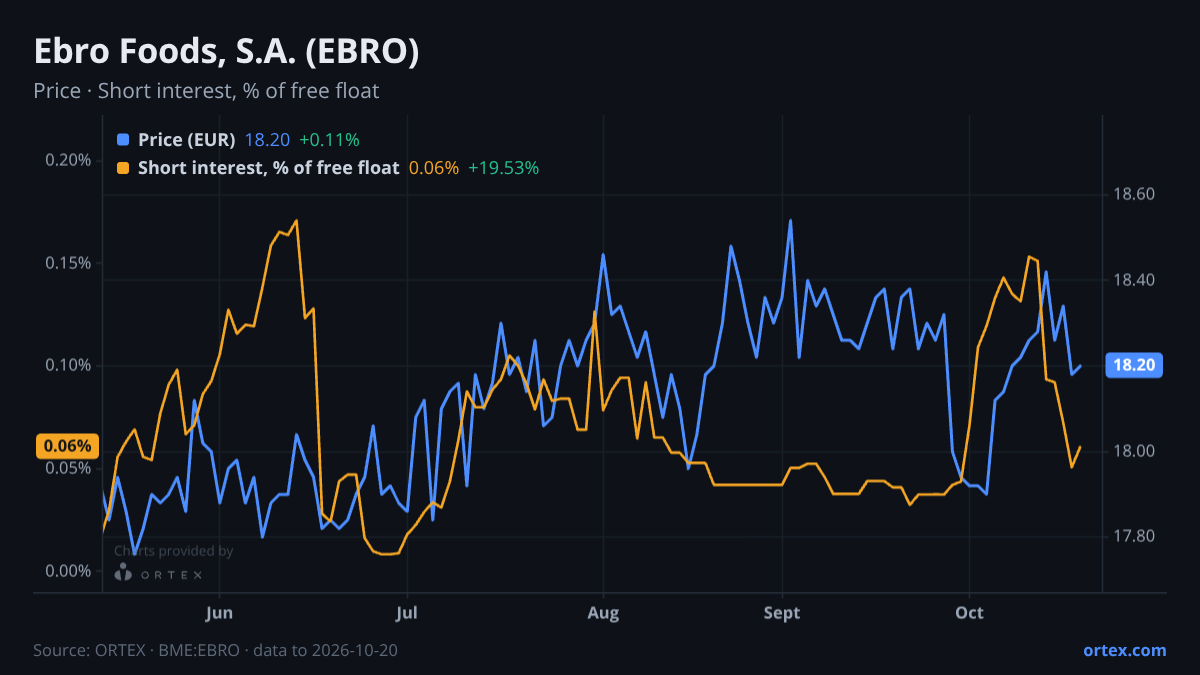This screenshot has height=675, width=1200.
Task: Click the source text footer
Action: [215, 650]
